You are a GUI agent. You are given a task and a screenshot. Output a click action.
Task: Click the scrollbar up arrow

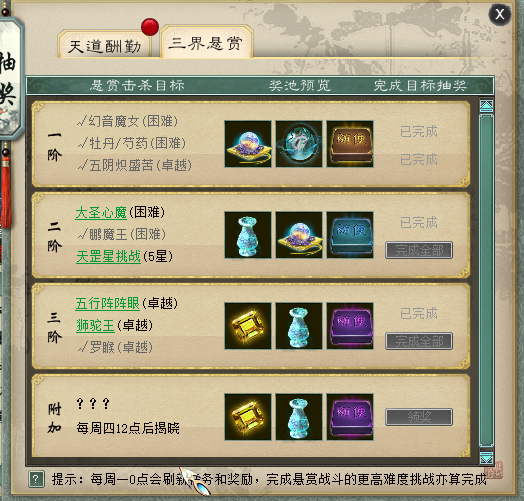pos(486,106)
